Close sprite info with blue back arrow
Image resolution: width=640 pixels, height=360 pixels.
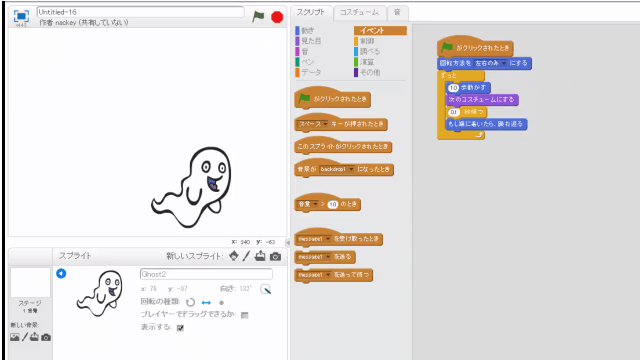[x=61, y=273]
